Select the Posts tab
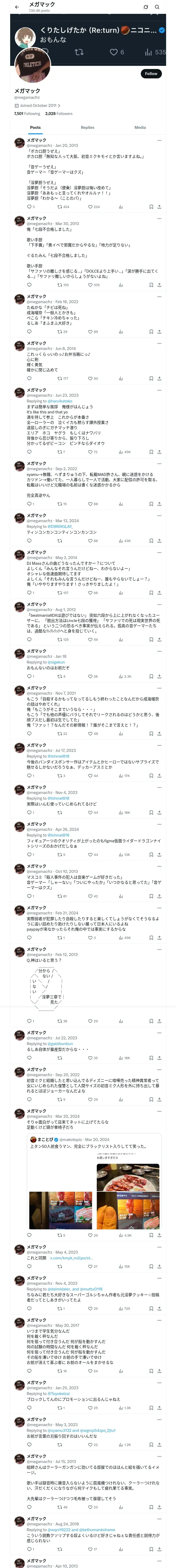Screen dimensions: 176x1568 click(35, 127)
